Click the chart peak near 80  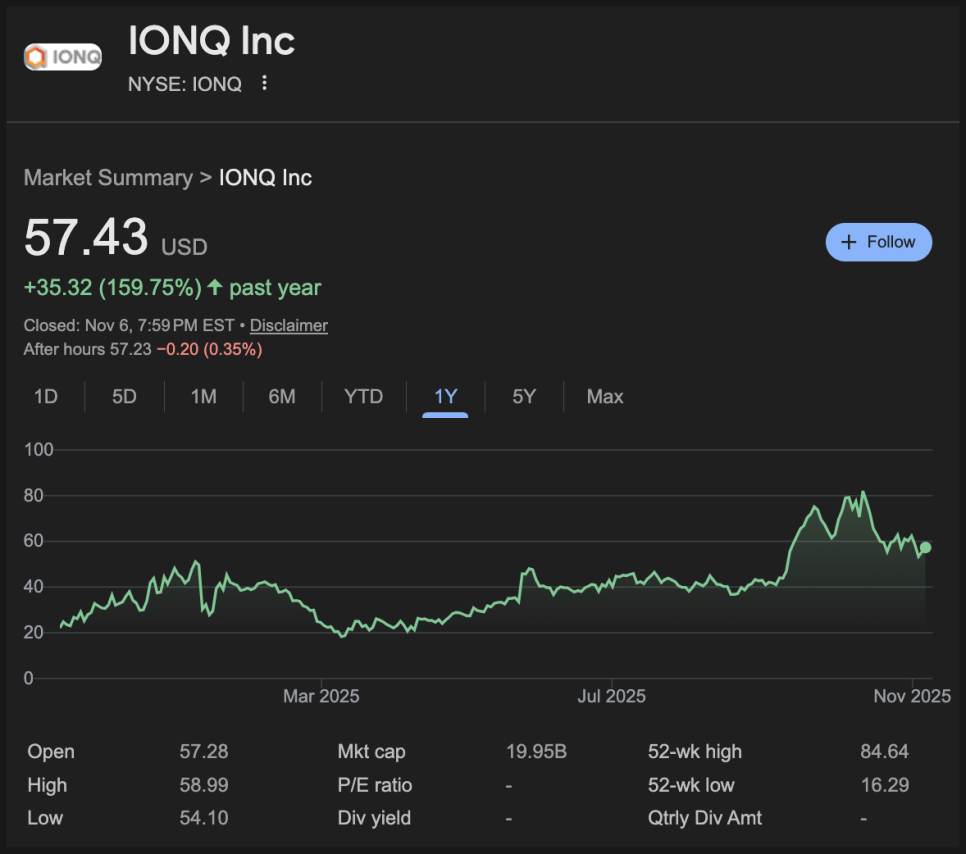click(x=863, y=493)
